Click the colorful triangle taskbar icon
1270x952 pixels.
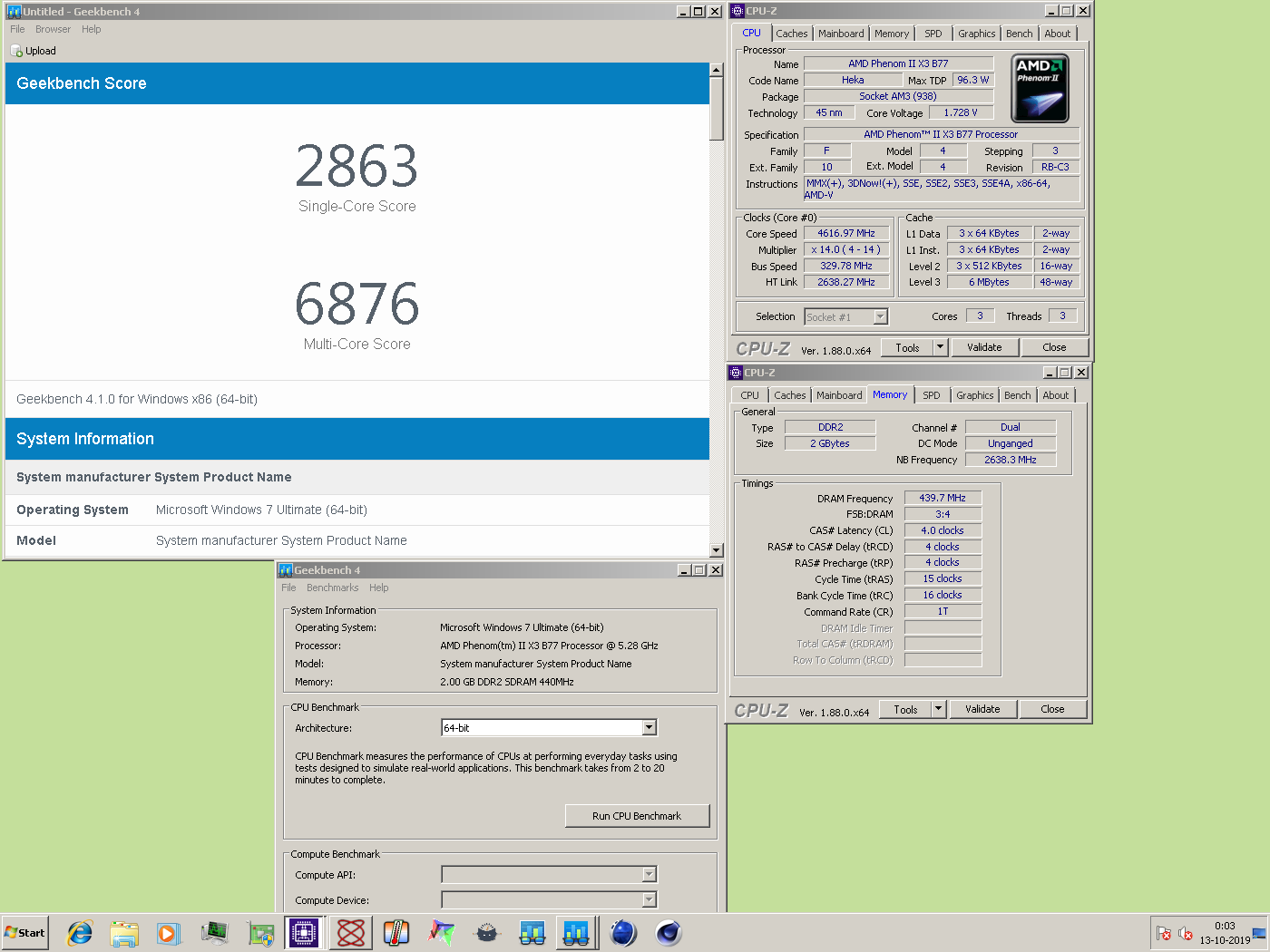click(442, 932)
